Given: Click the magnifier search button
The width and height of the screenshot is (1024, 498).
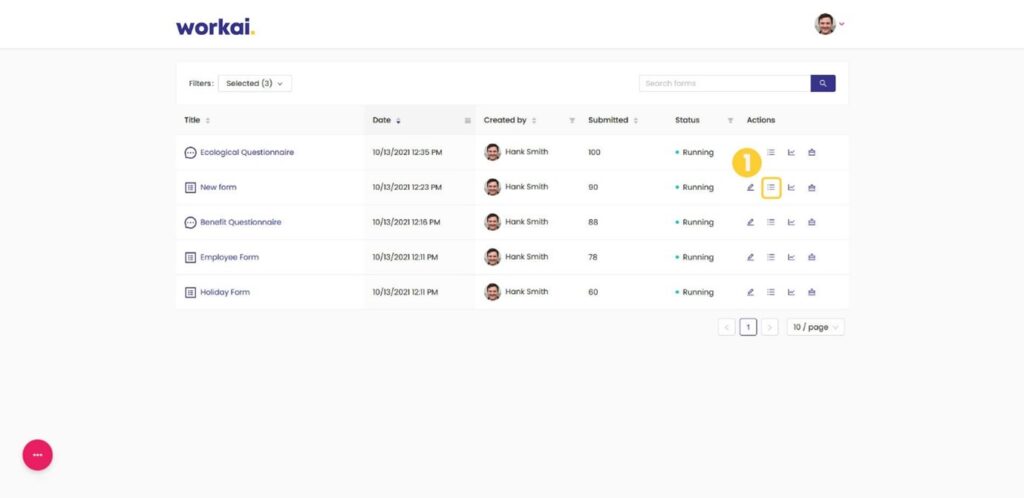Looking at the screenshot, I should click(823, 84).
